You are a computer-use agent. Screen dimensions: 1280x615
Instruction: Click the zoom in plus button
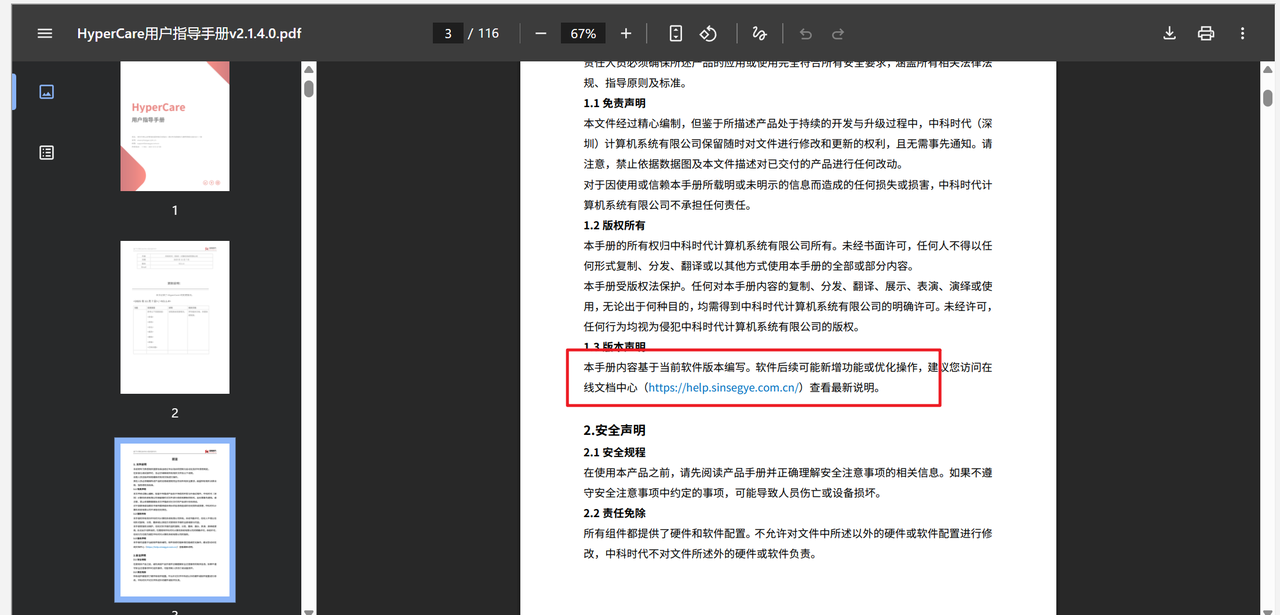point(626,33)
